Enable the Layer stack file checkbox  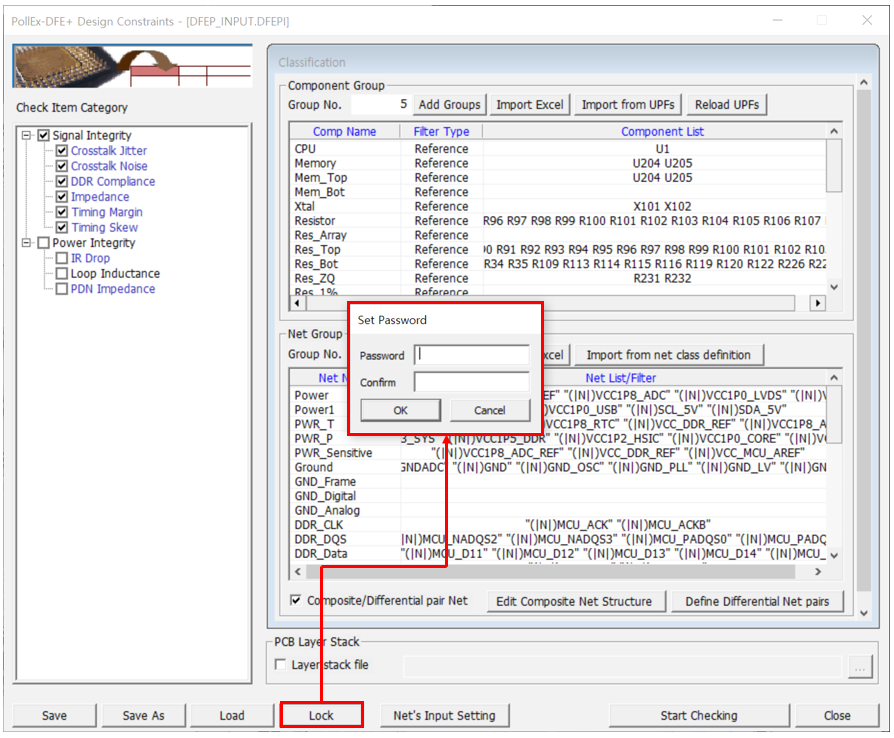tap(281, 665)
